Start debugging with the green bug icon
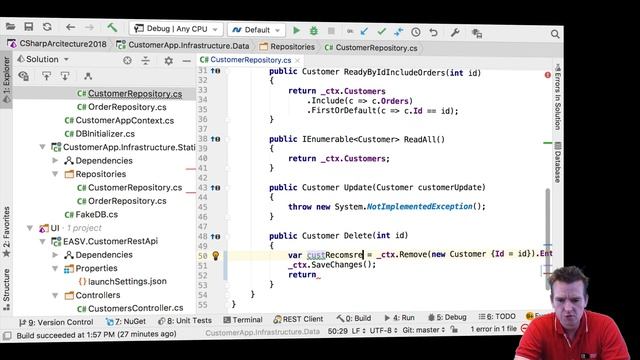This screenshot has height=360, width=640. [x=313, y=31]
